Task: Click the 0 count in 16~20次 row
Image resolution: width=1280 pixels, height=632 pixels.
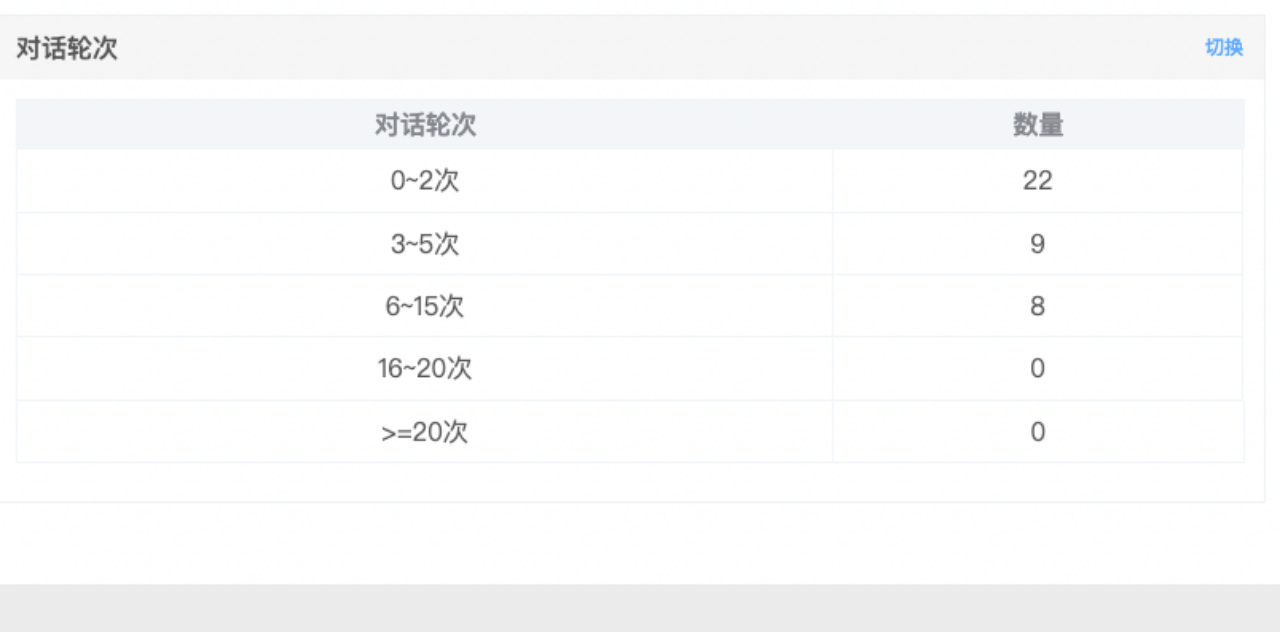Action: [1038, 369]
